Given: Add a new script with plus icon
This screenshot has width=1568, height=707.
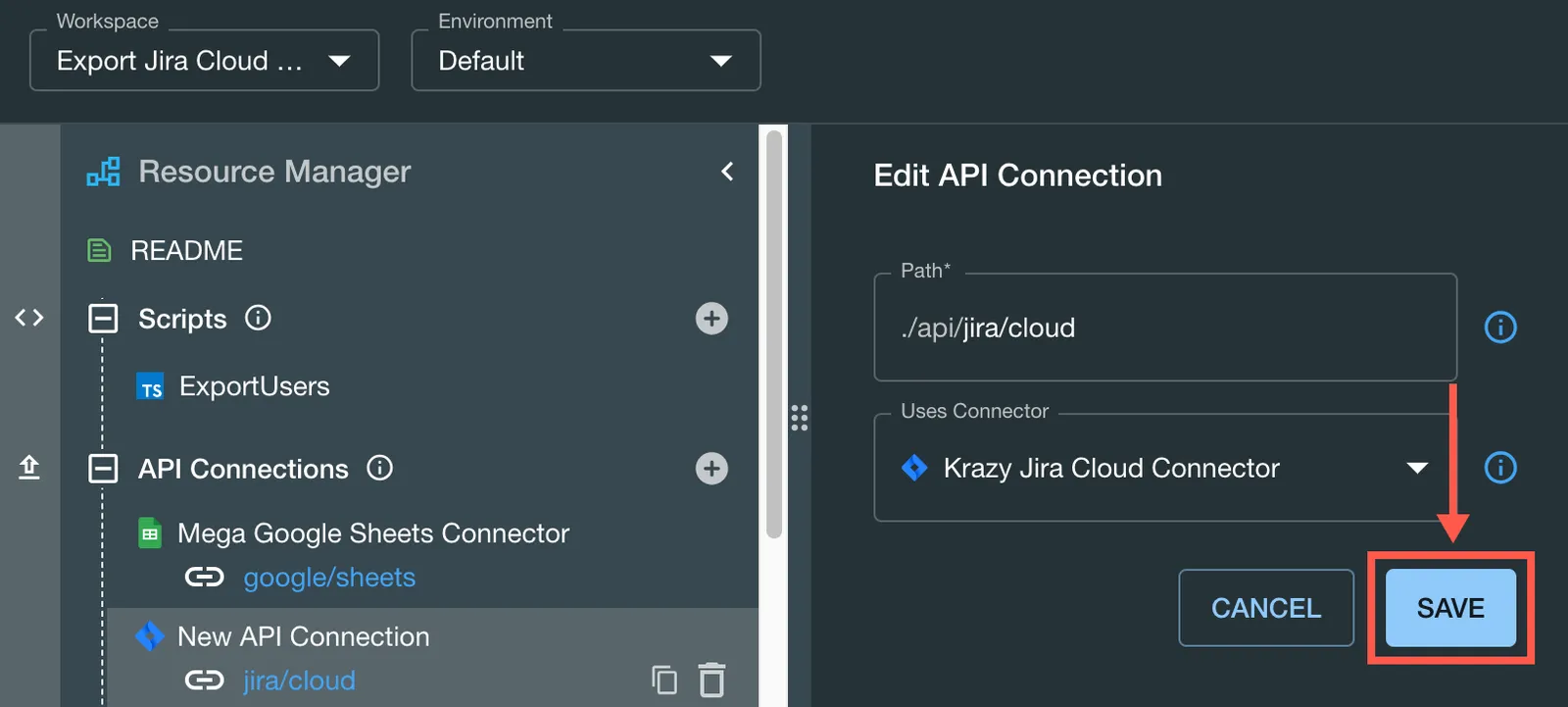Looking at the screenshot, I should (711, 319).
